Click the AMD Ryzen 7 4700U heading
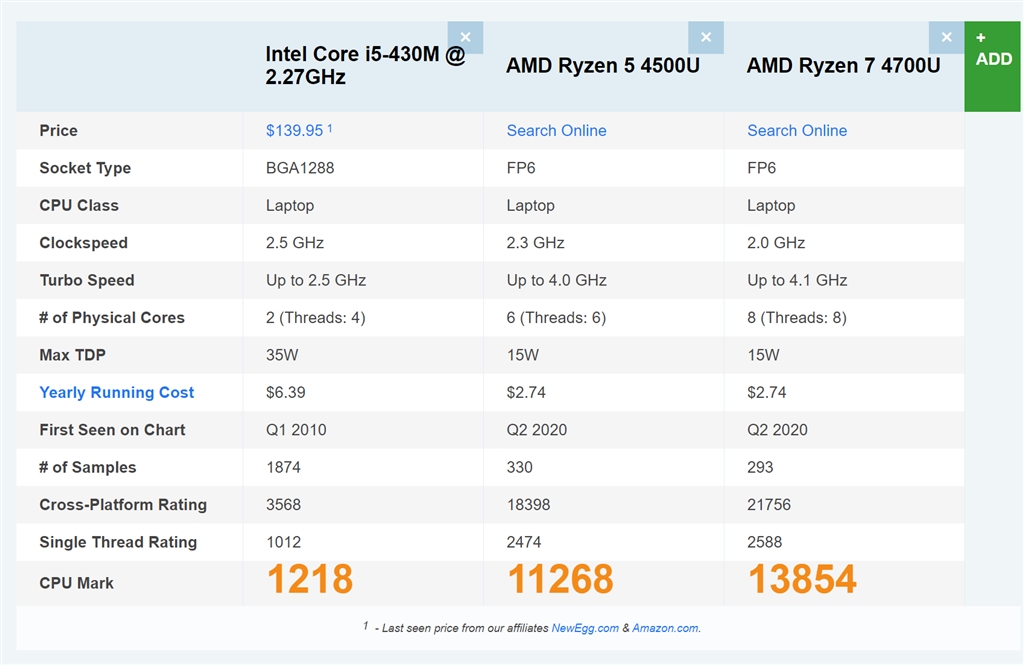 tap(844, 66)
